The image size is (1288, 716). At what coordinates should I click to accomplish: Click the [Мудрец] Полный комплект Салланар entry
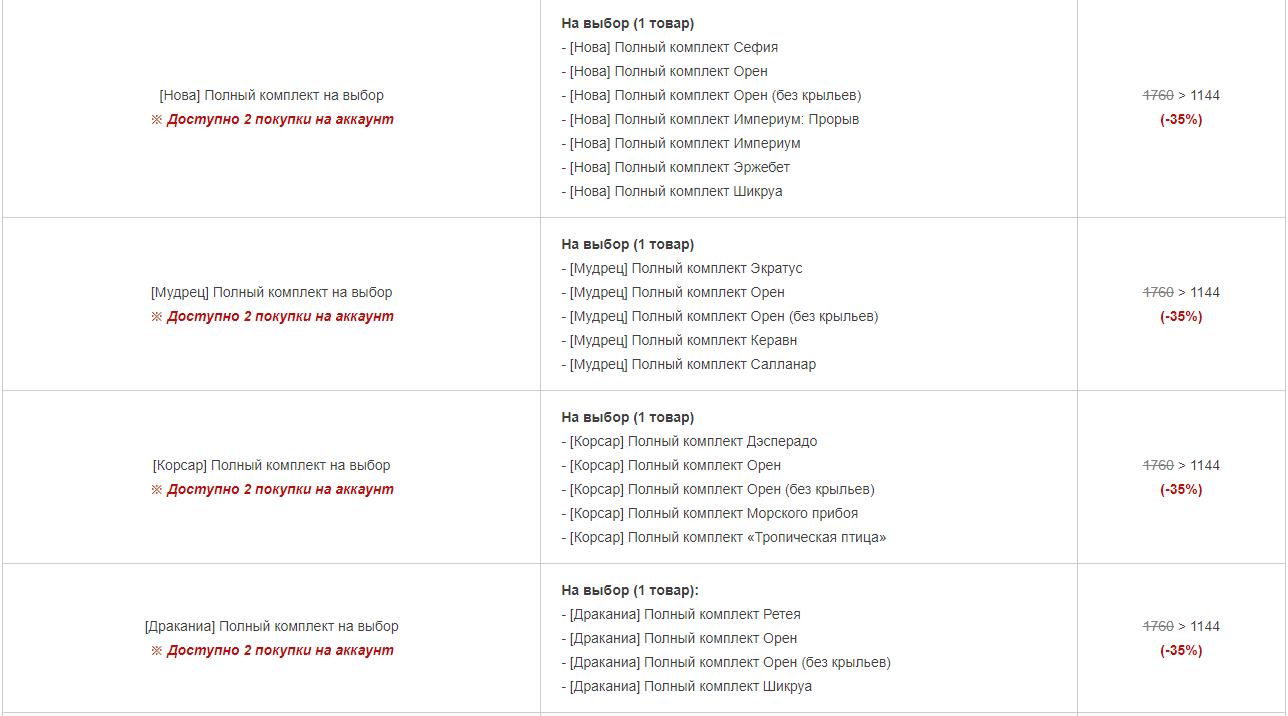[689, 364]
